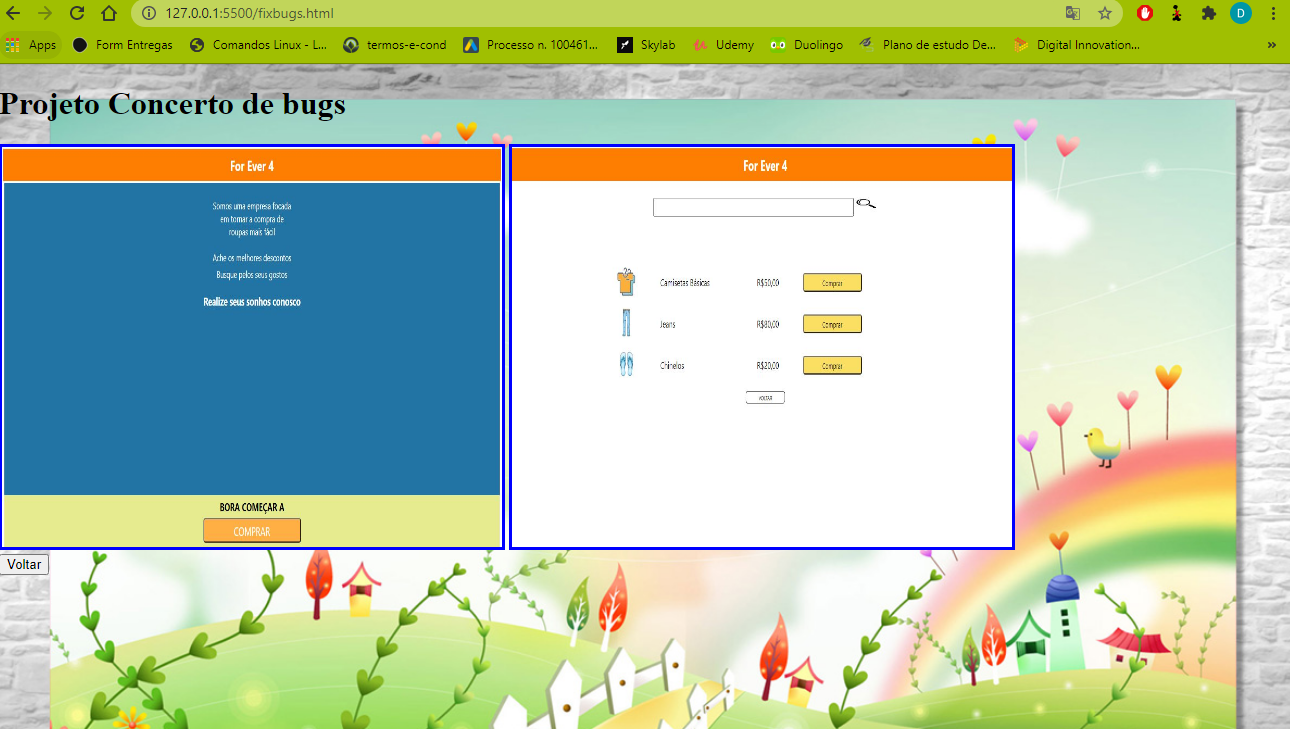The image size is (1290, 729).
Task: Click the browser forward arrow
Action: [x=45, y=13]
